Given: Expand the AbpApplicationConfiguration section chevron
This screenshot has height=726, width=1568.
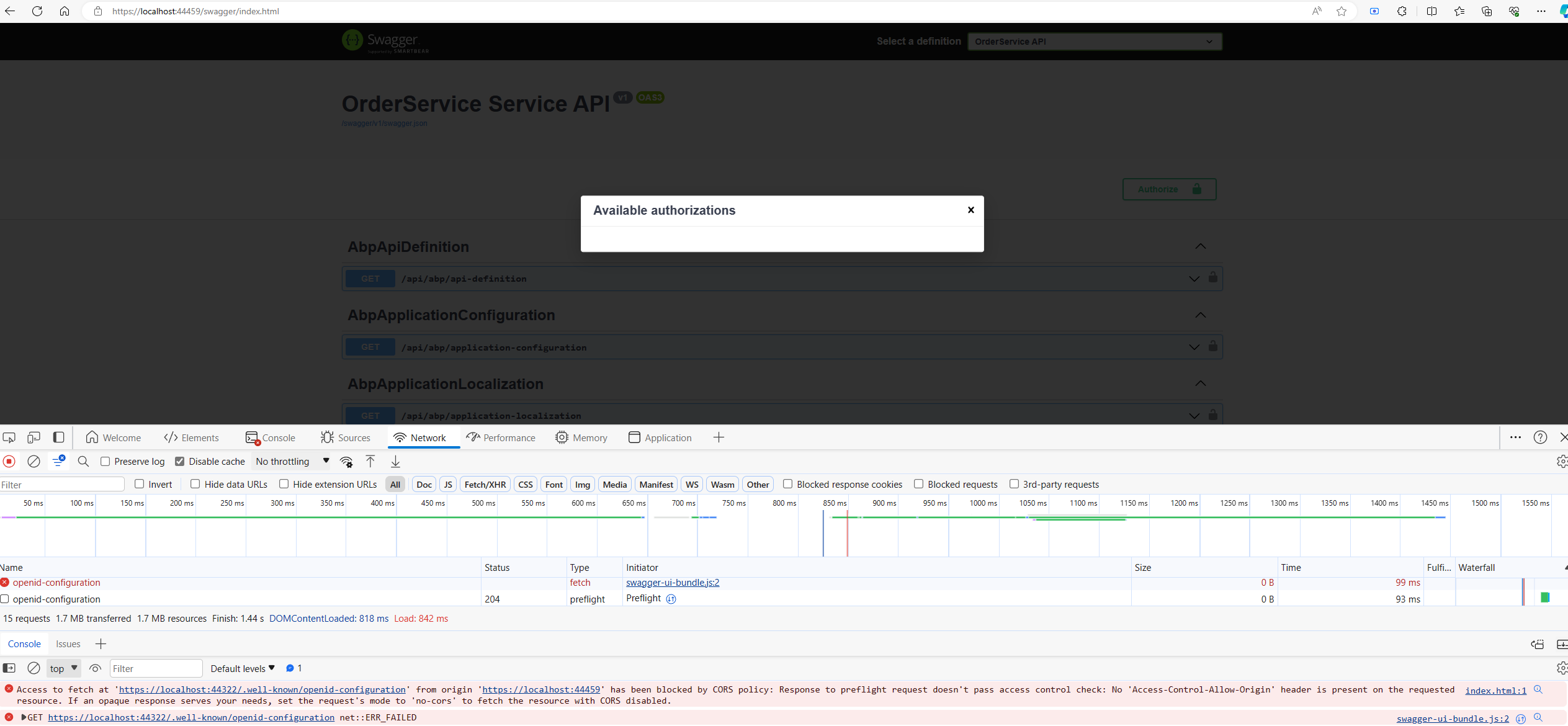Looking at the screenshot, I should click(x=1200, y=315).
